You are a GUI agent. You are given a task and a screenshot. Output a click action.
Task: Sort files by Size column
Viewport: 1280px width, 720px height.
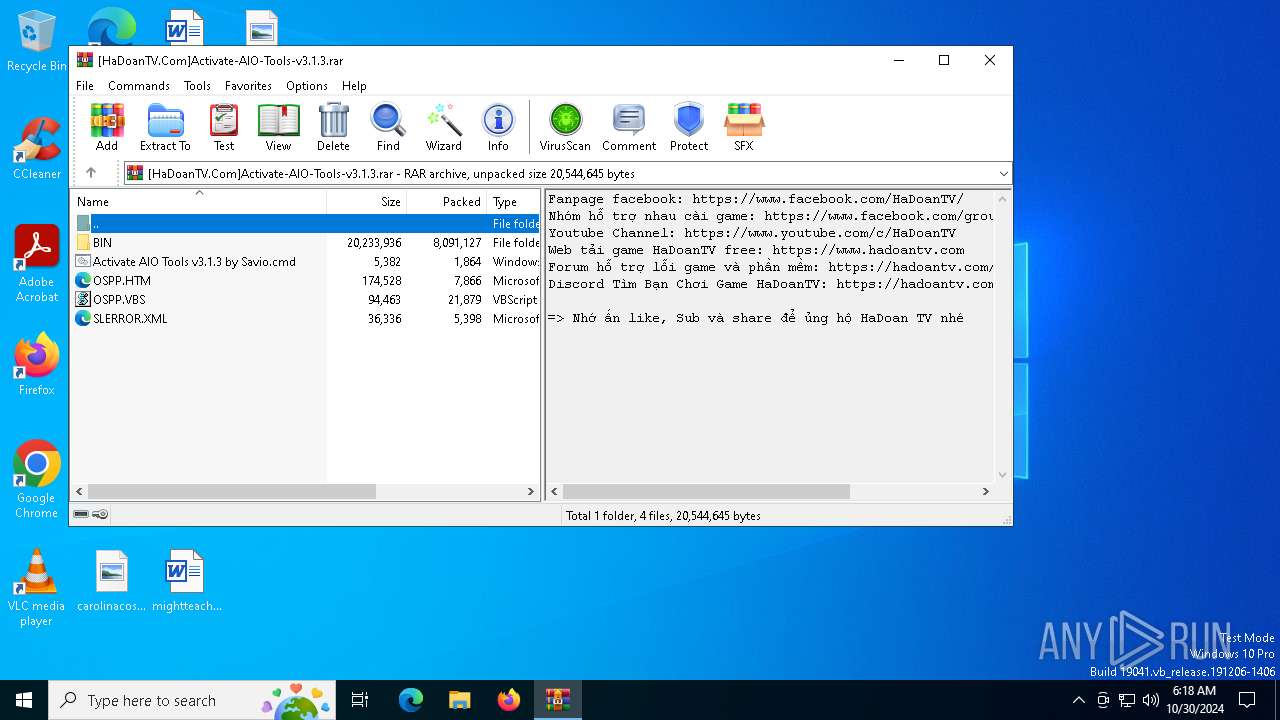point(367,201)
